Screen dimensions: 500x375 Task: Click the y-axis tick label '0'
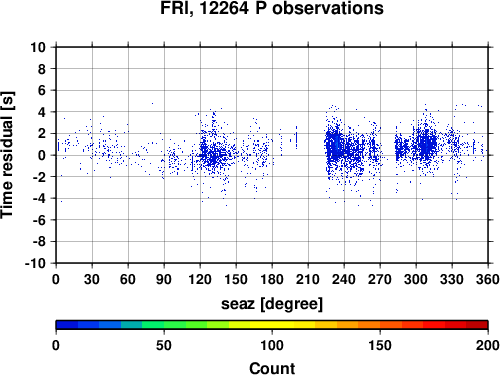coord(42,155)
